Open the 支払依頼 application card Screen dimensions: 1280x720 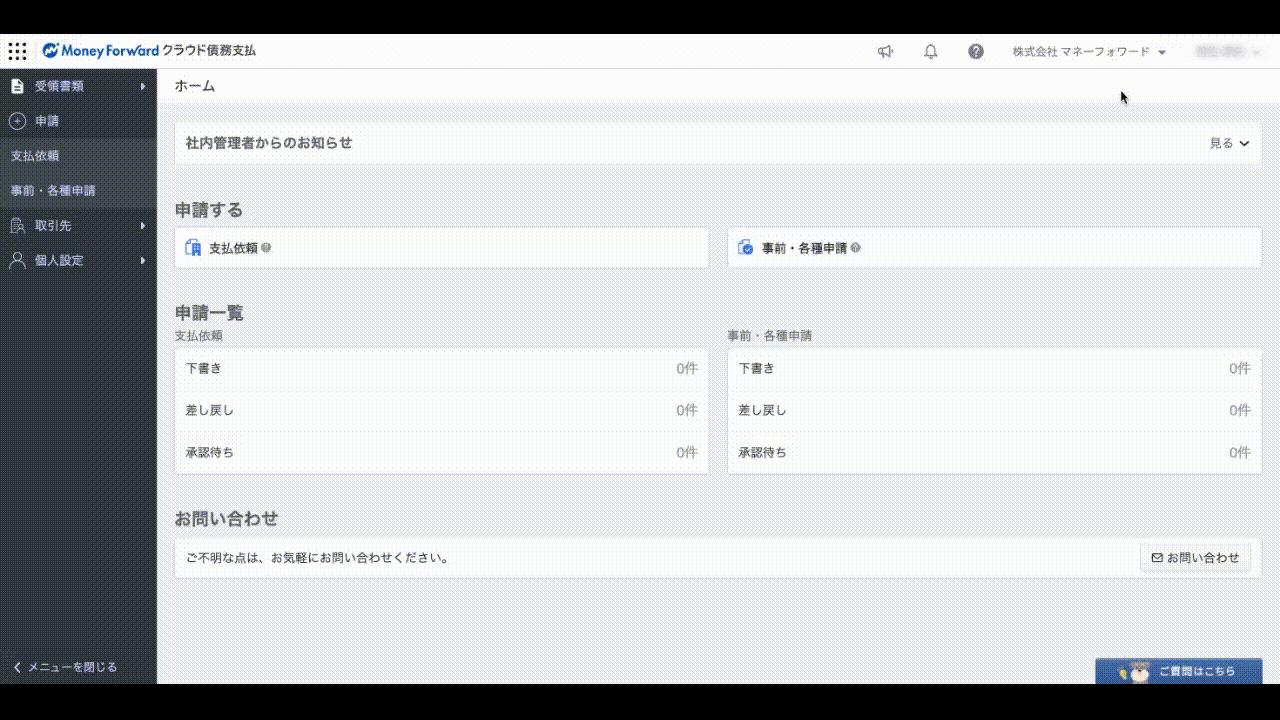tap(441, 248)
